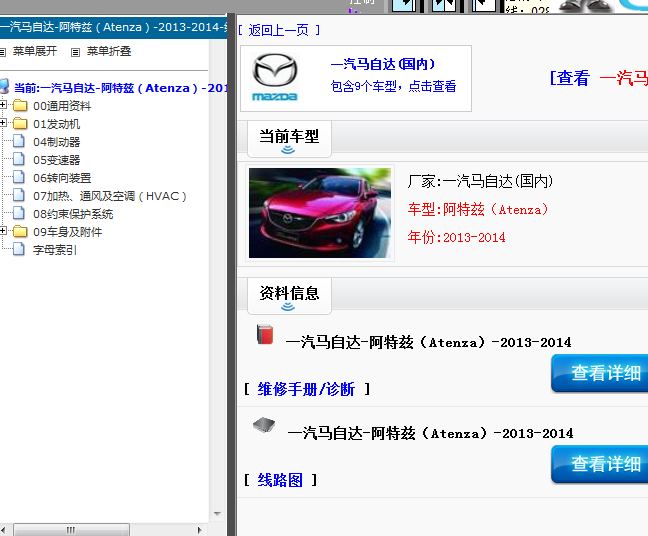
Task: Click the document icon of 07加热、通风及空调
Action: click(19, 195)
